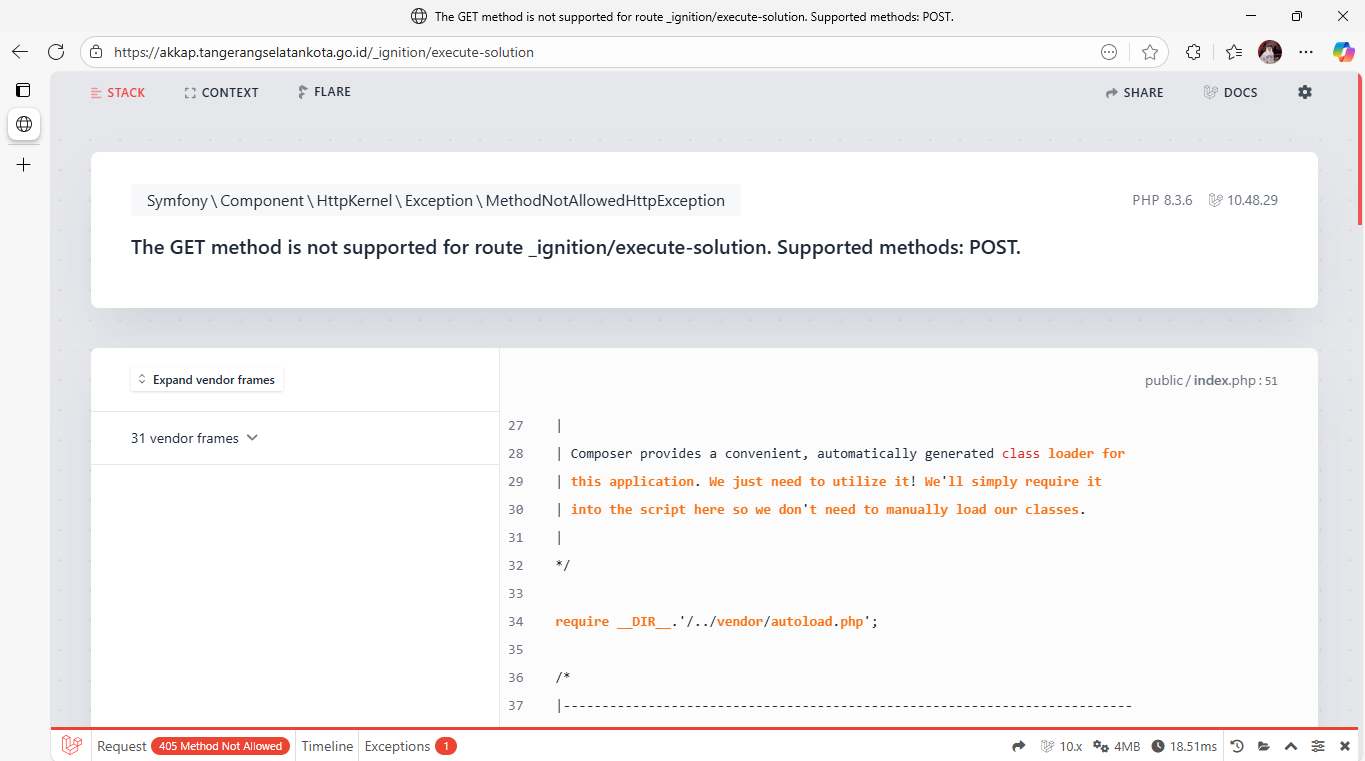
Task: Launch Copilot from the toolbar
Action: click(x=1343, y=52)
